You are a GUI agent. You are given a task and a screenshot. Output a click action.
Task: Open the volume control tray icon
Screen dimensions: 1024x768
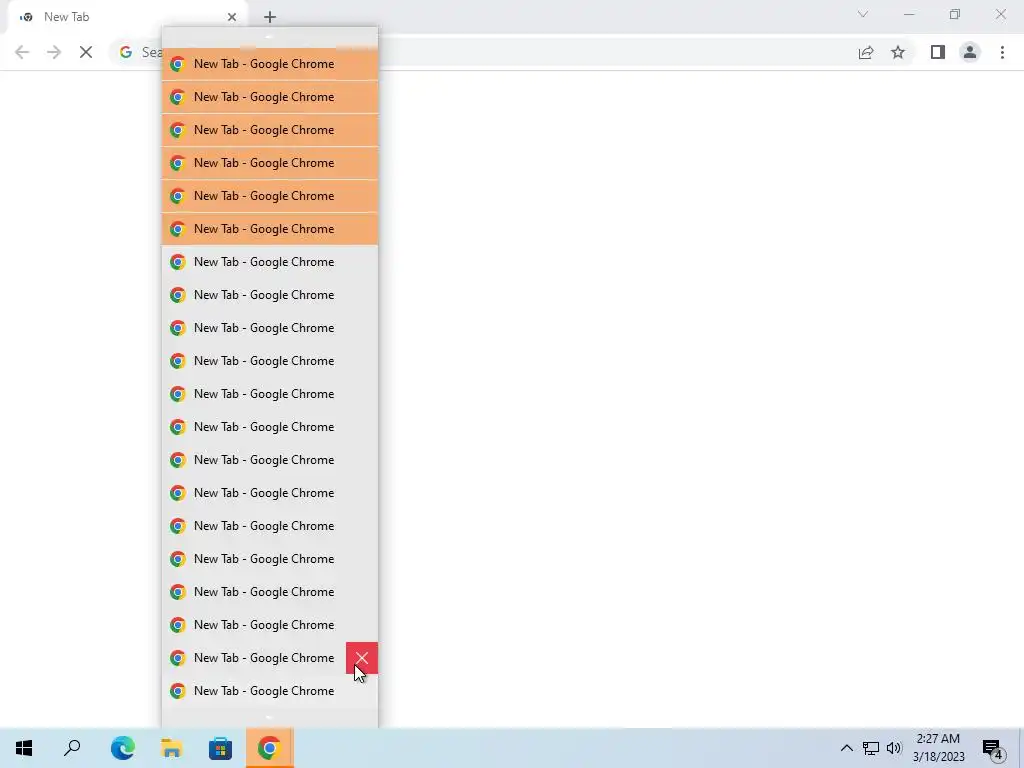click(894, 748)
